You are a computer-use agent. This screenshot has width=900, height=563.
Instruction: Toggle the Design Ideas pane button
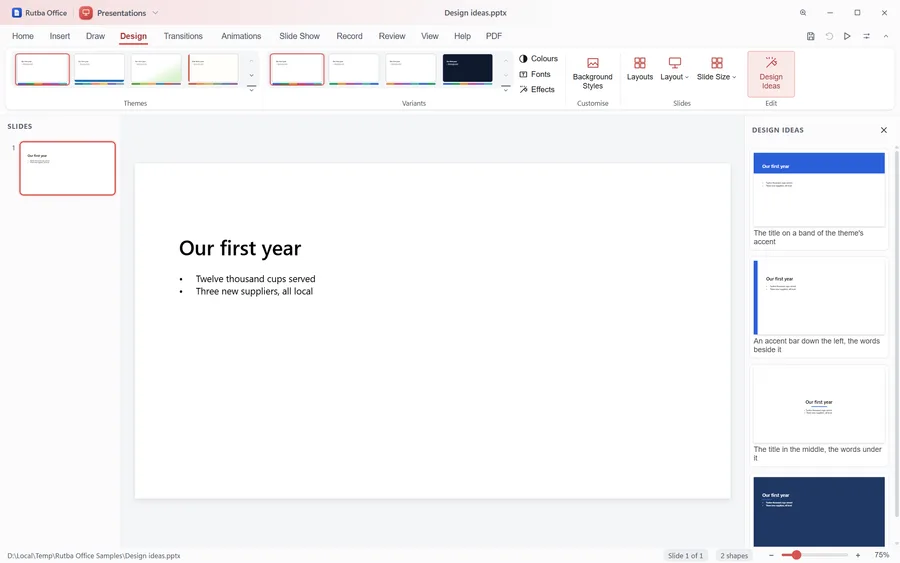771,74
